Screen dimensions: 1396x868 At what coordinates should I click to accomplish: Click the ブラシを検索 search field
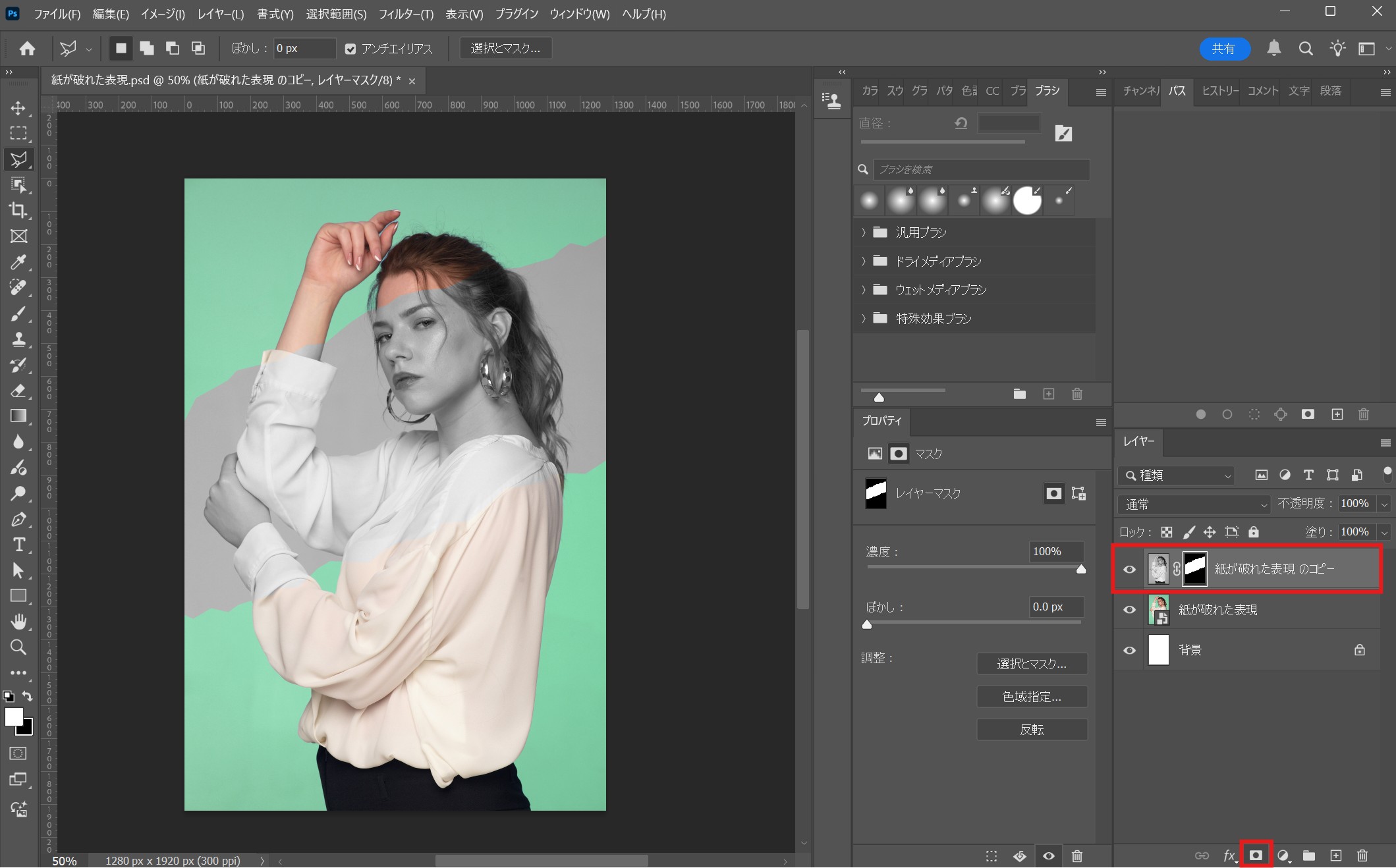[x=980, y=170]
